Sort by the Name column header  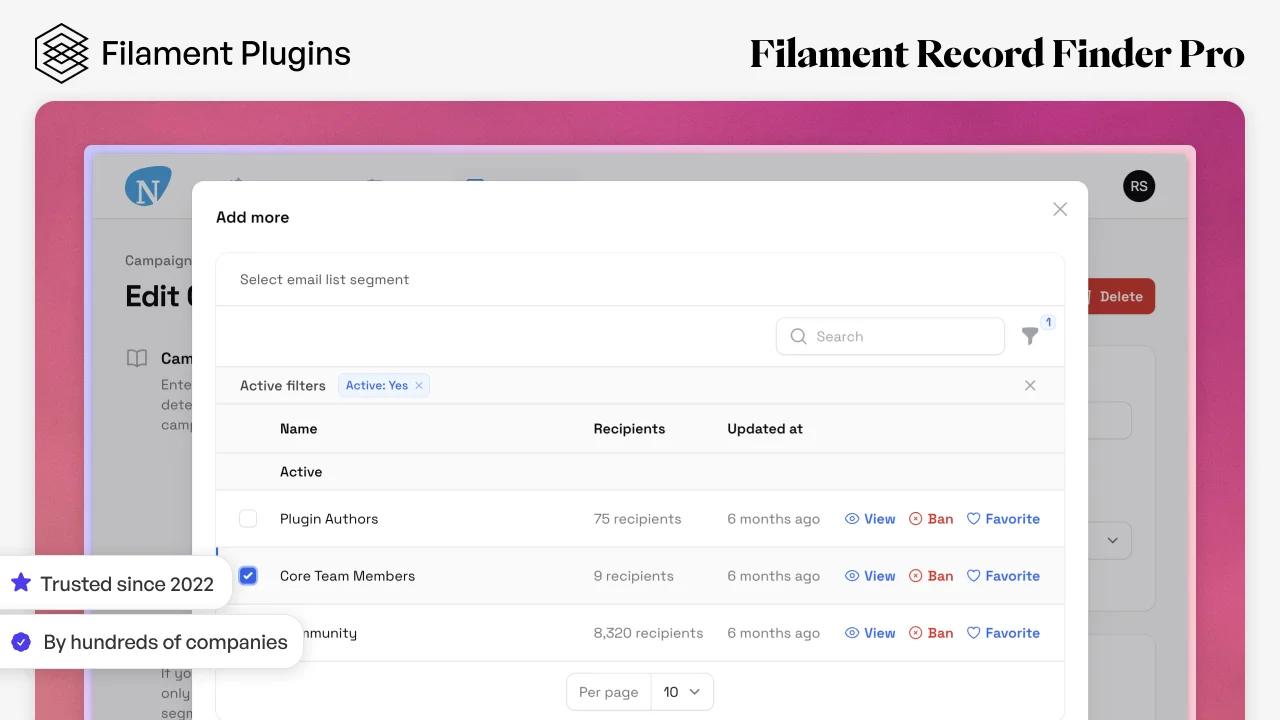tap(298, 429)
